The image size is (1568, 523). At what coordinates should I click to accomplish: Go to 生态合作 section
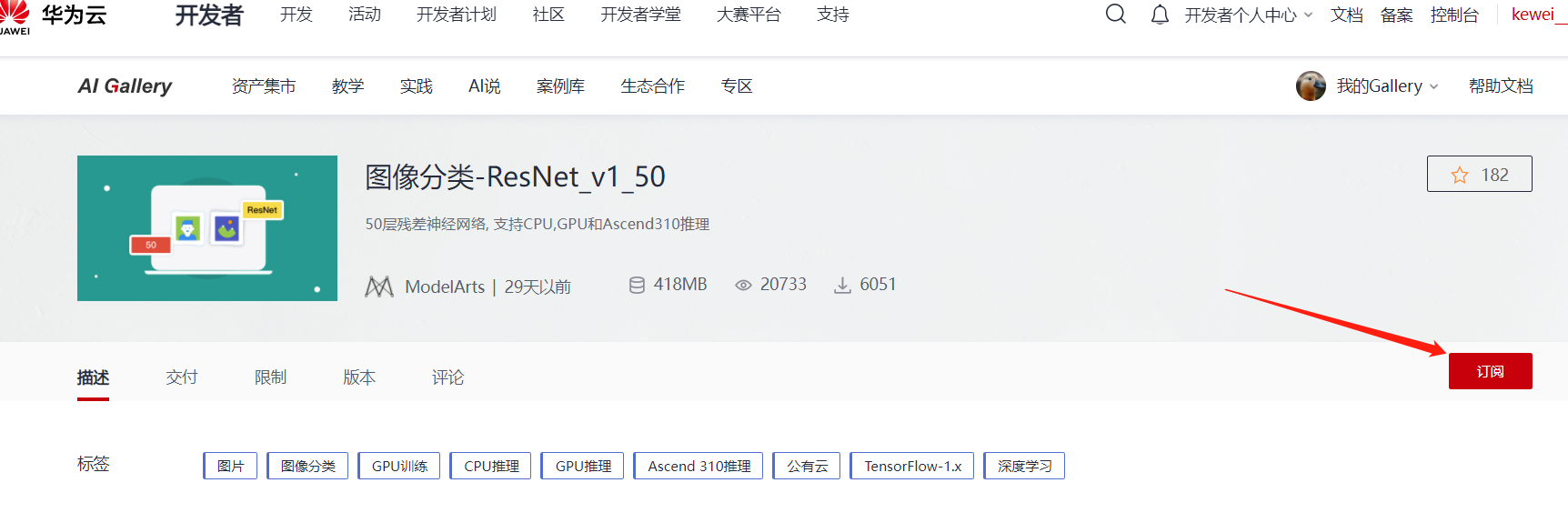[x=652, y=86]
